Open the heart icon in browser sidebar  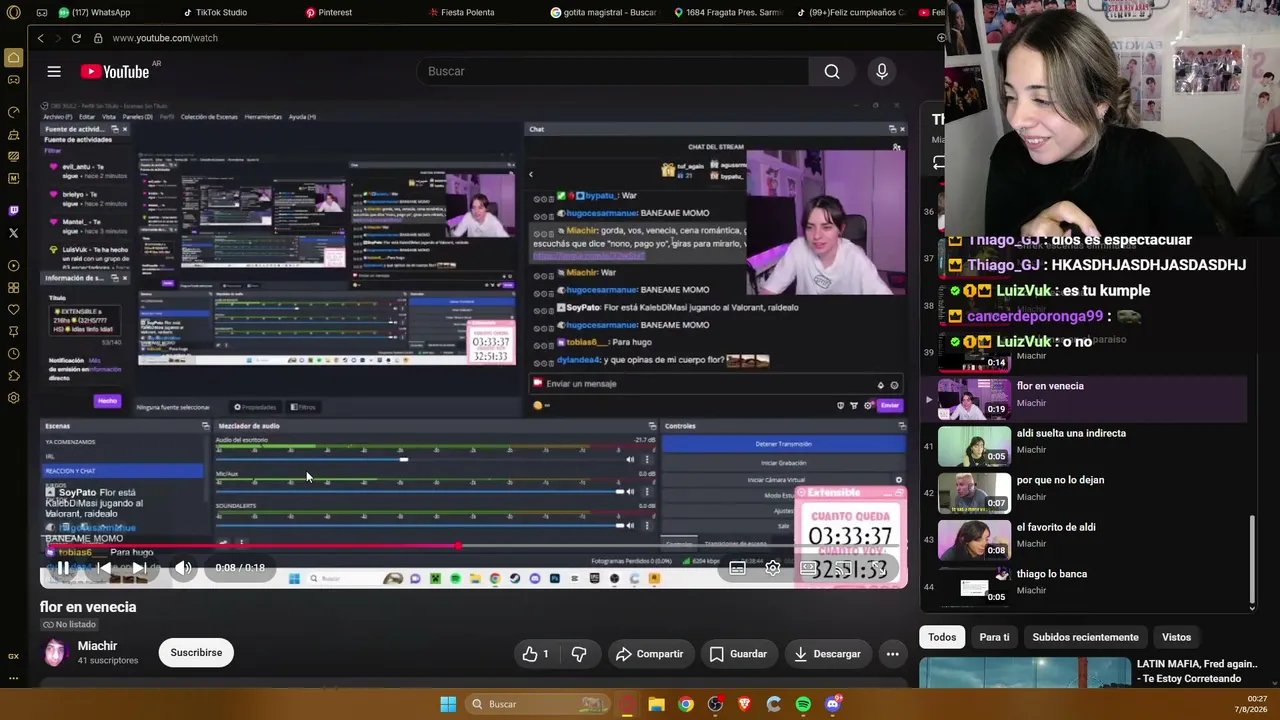[x=14, y=310]
